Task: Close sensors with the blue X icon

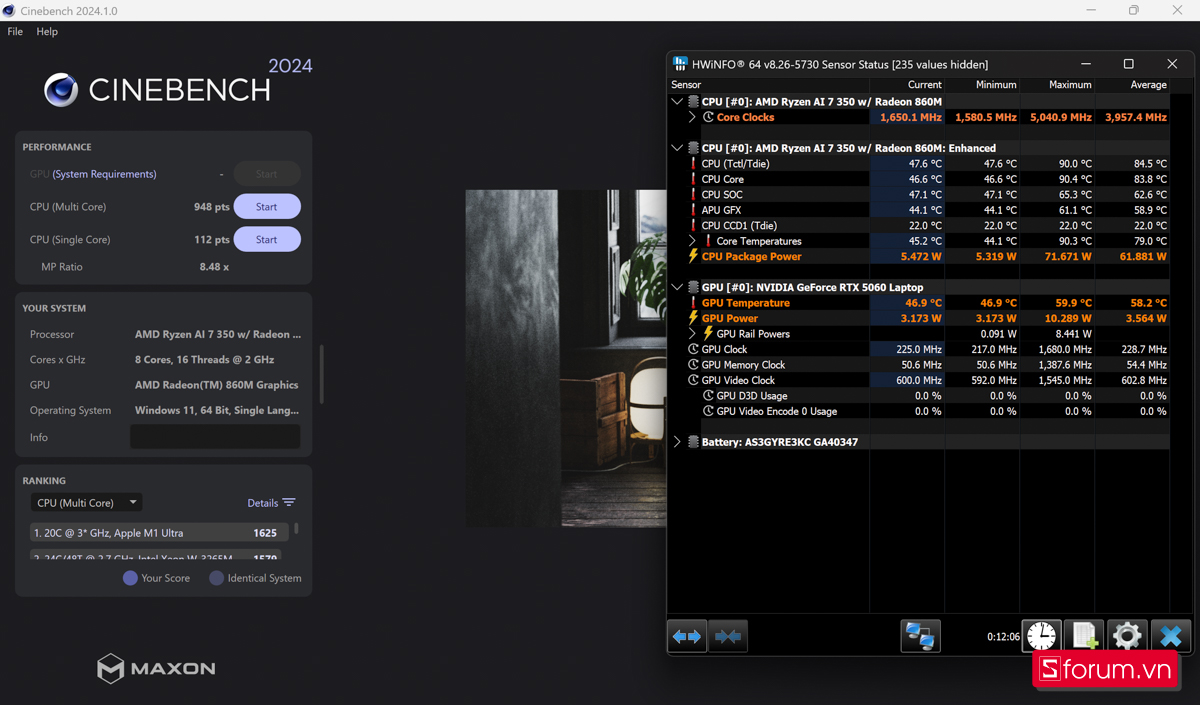Action: pyautogui.click(x=1170, y=636)
